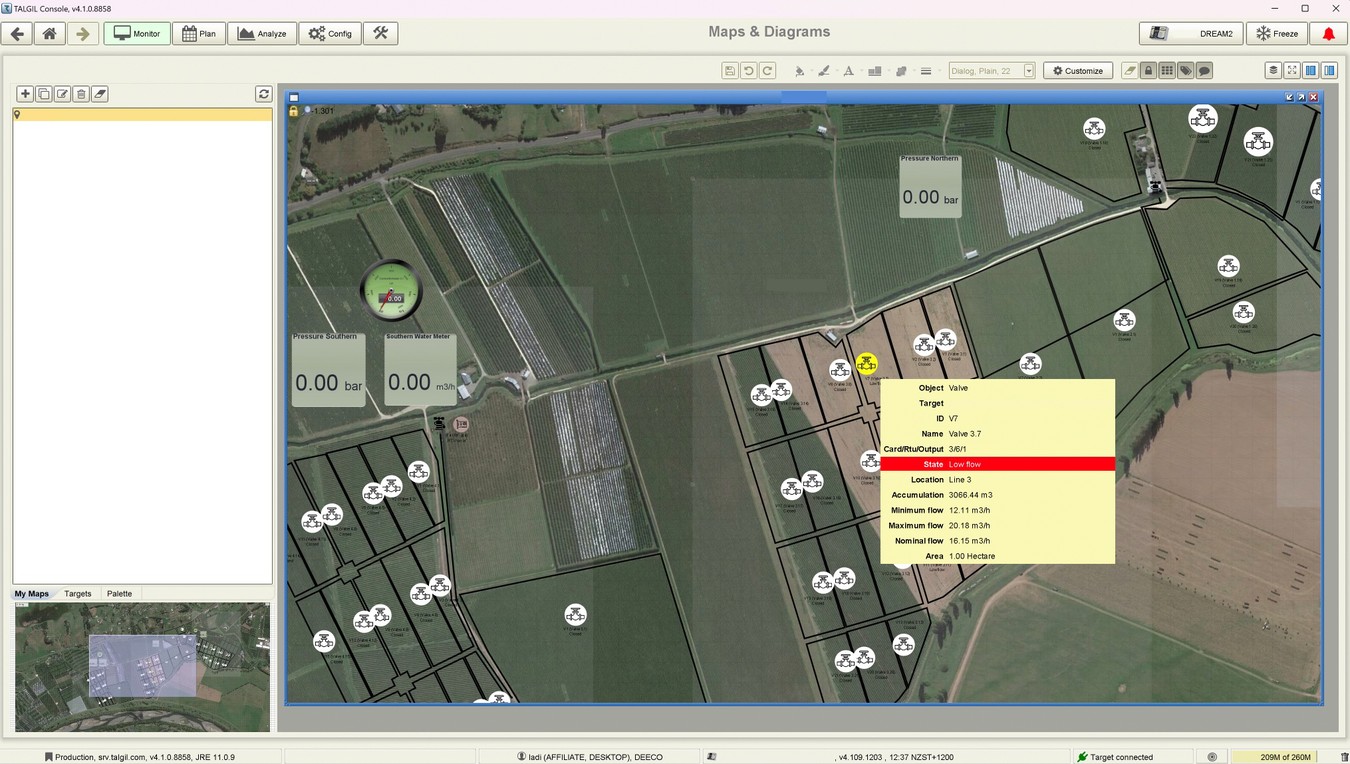Image resolution: width=1350 pixels, height=764 pixels.
Task: Open the text color 'A' tool
Action: pos(849,71)
